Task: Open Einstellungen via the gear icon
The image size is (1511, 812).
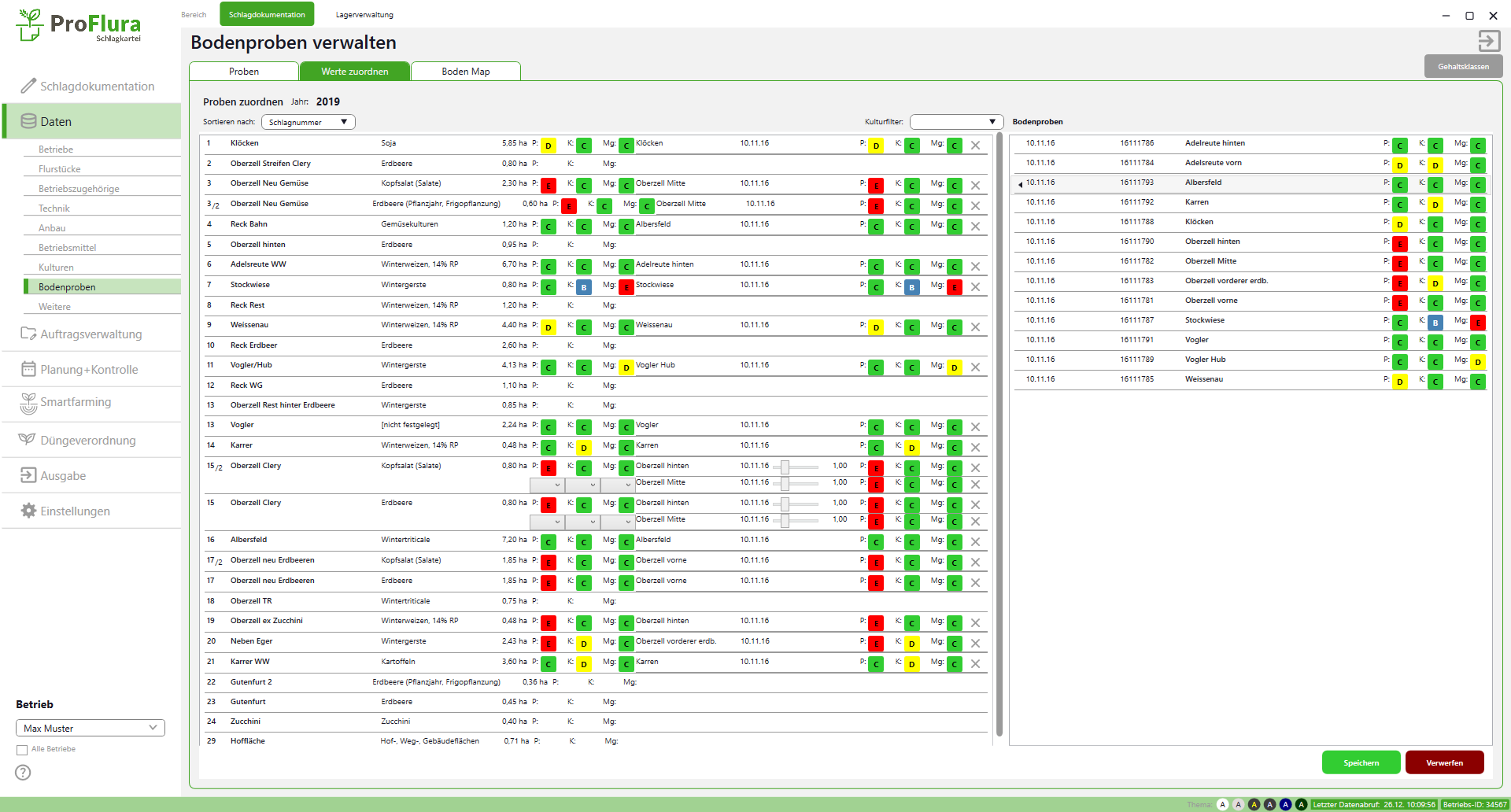Action: [x=28, y=511]
